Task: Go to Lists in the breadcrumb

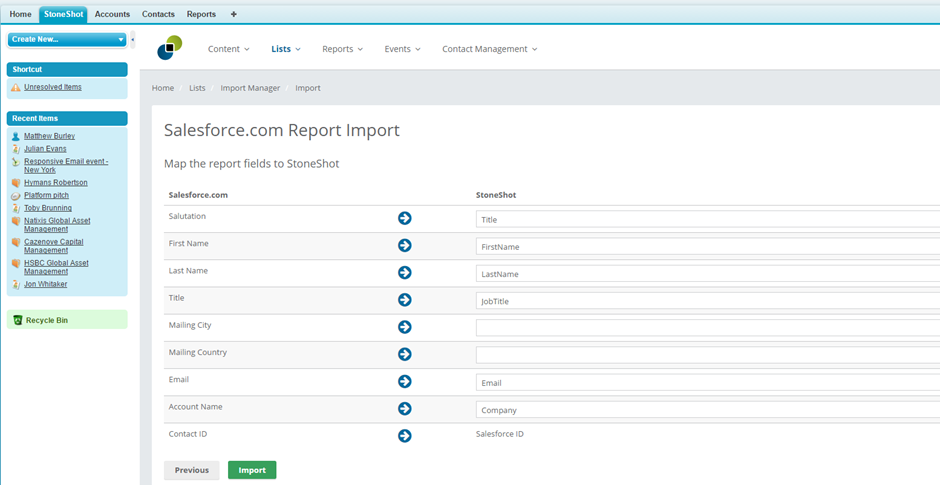Action: (197, 88)
